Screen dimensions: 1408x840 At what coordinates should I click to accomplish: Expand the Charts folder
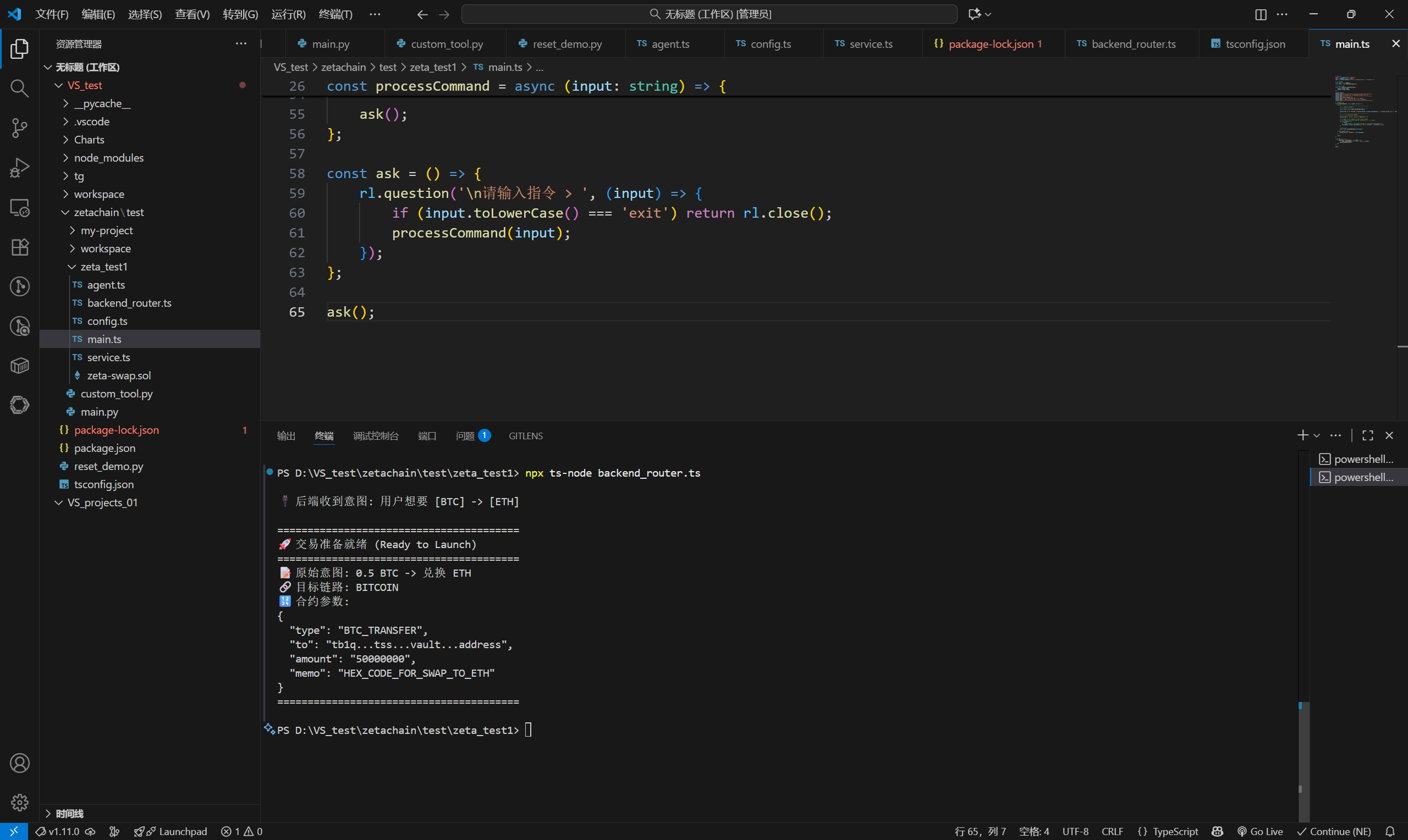click(150, 140)
